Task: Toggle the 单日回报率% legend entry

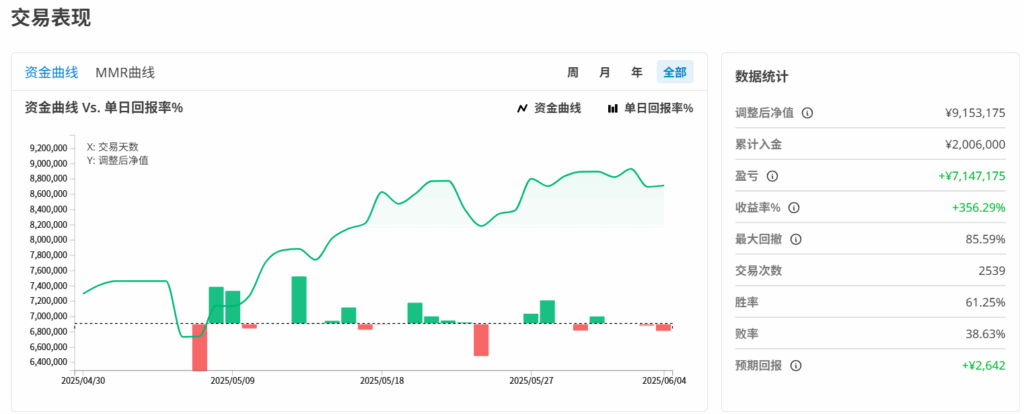Action: click(x=650, y=108)
